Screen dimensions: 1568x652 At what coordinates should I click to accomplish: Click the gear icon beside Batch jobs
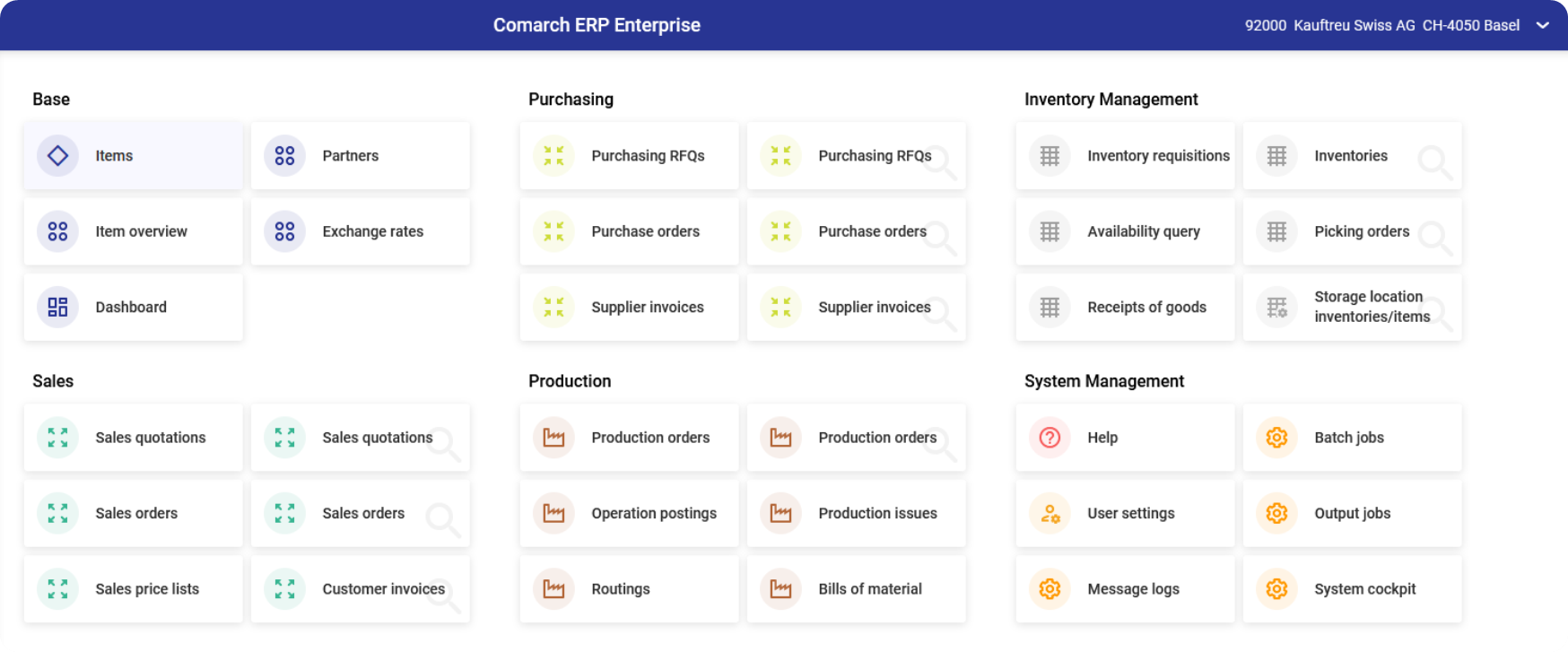(1276, 438)
